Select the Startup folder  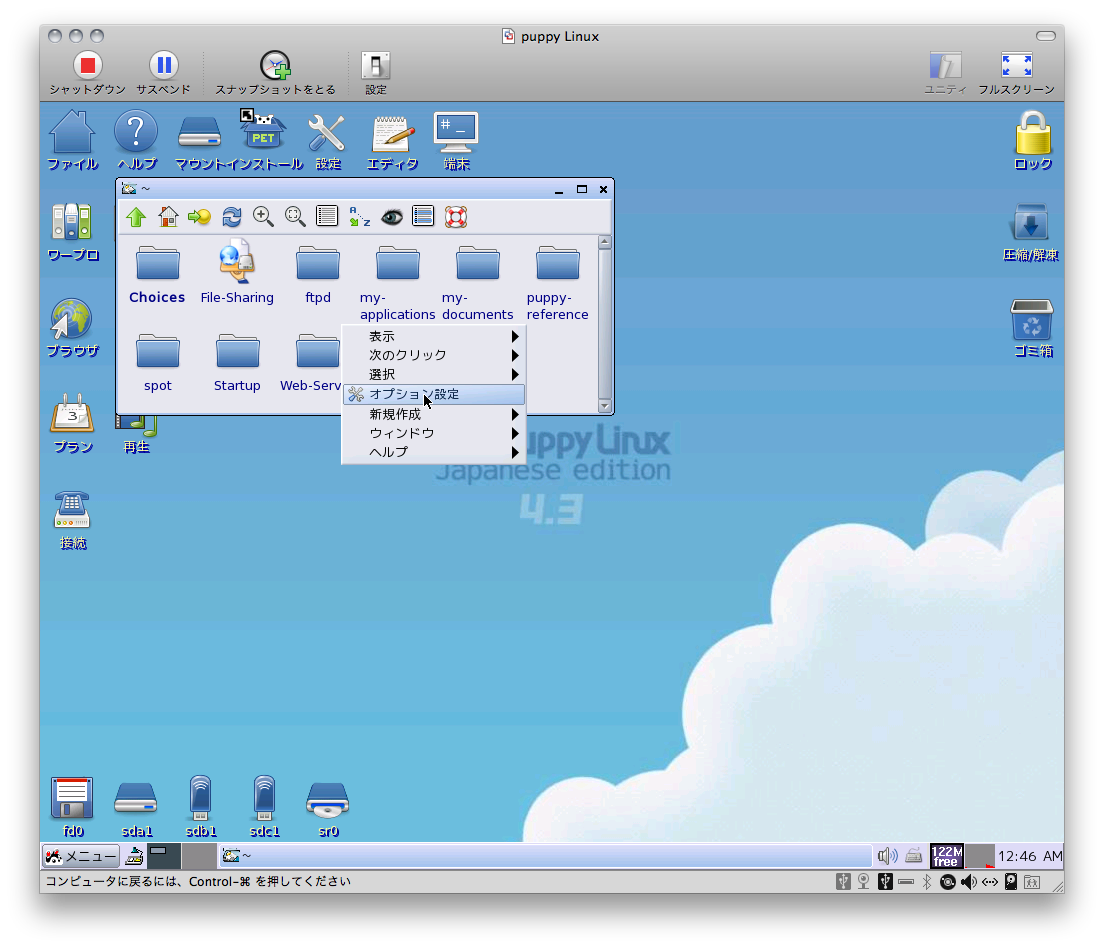[237, 363]
